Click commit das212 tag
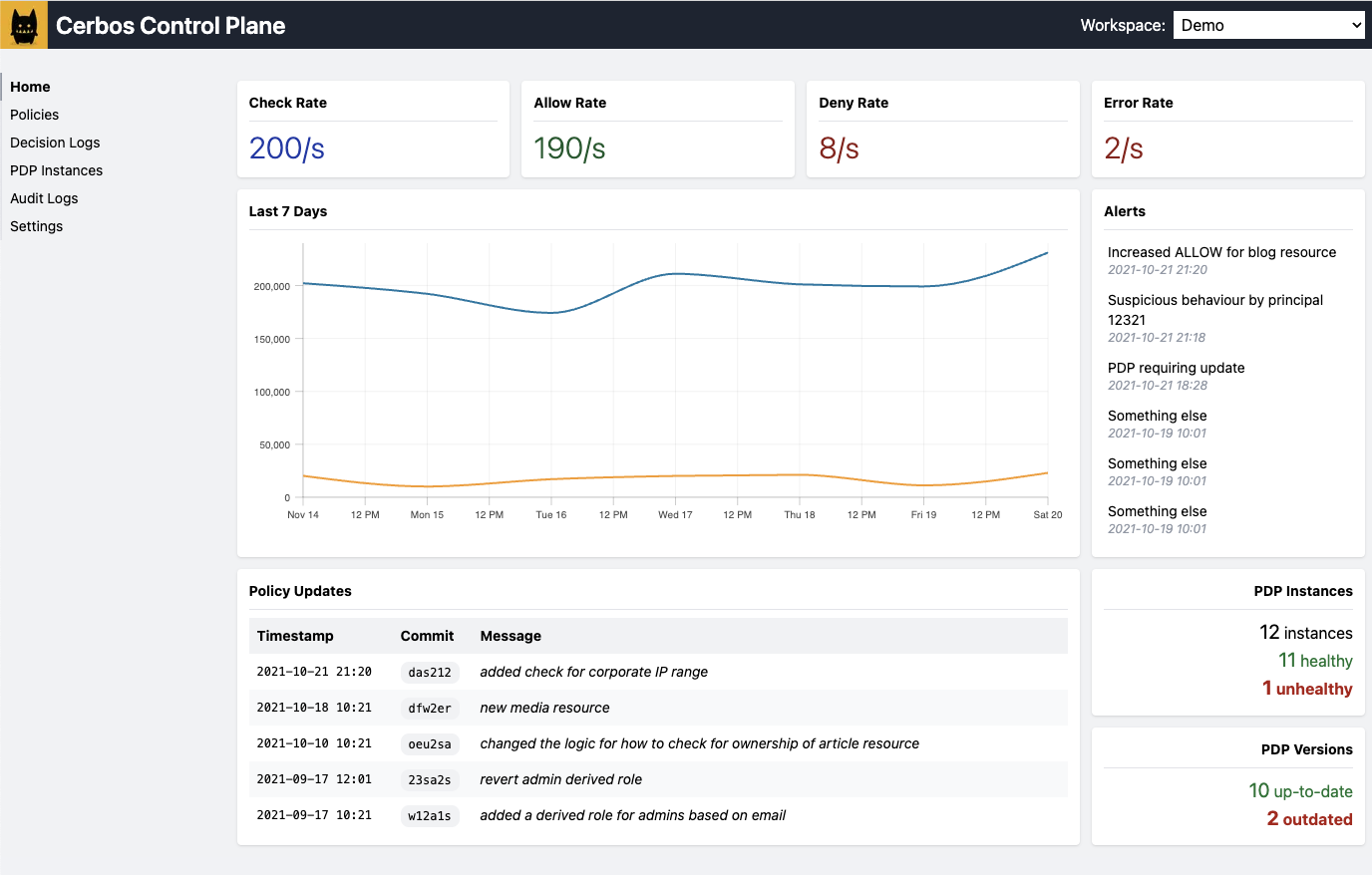 click(430, 673)
